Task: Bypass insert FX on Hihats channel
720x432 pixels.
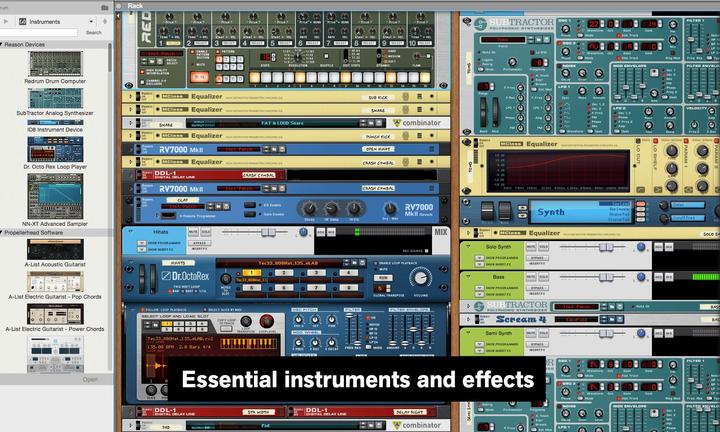Action: [199, 243]
